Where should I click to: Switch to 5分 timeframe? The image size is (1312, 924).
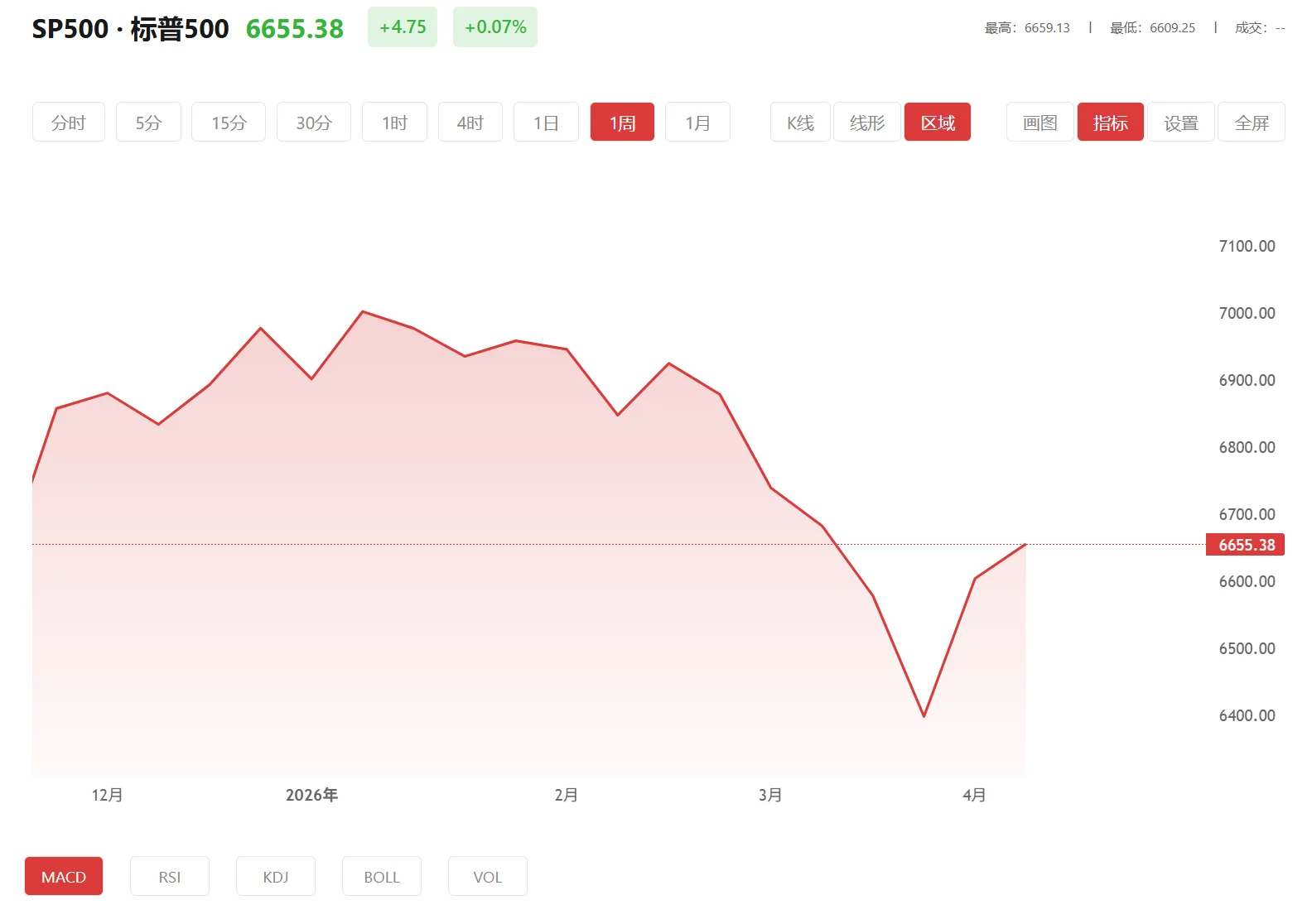pyautogui.click(x=148, y=123)
